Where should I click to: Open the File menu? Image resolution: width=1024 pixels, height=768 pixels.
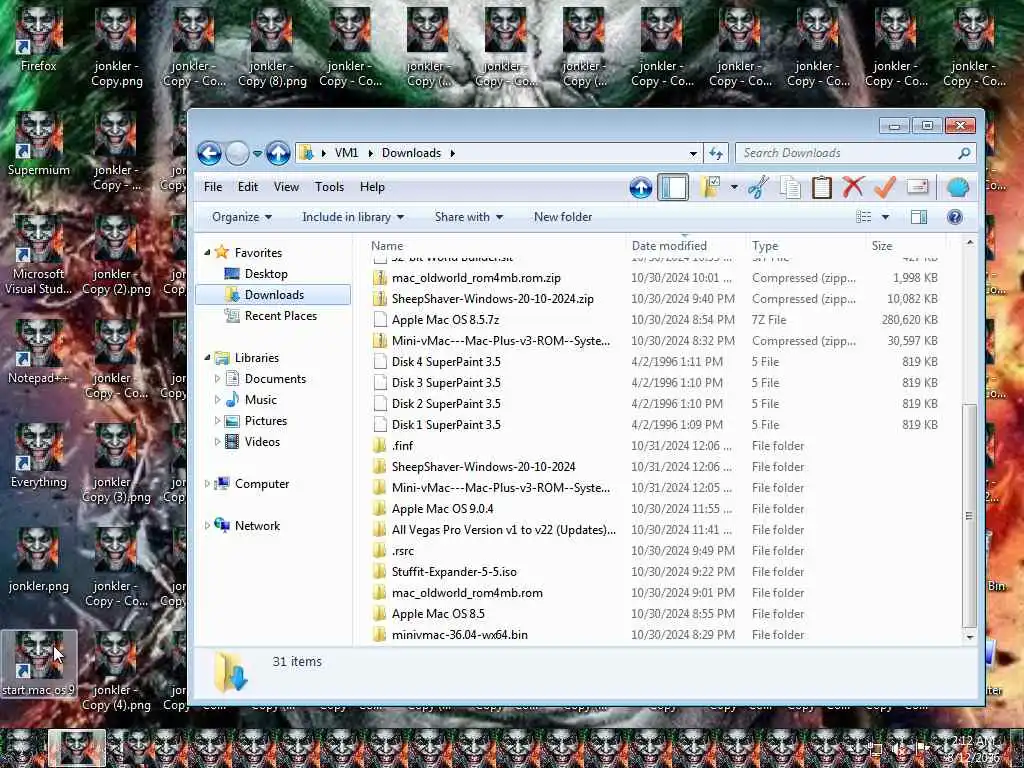click(x=213, y=187)
